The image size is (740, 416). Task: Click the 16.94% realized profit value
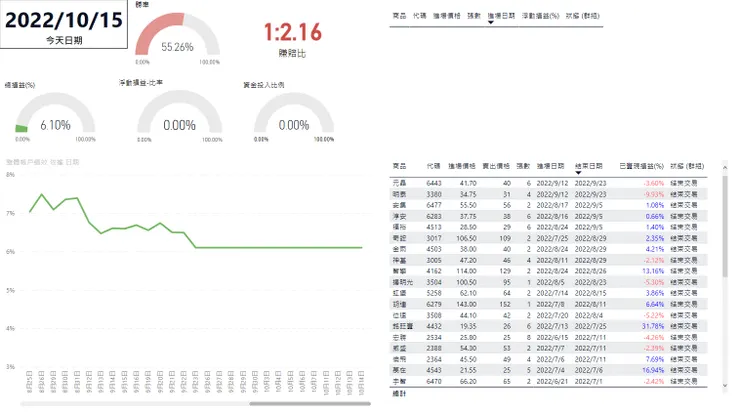[653, 370]
